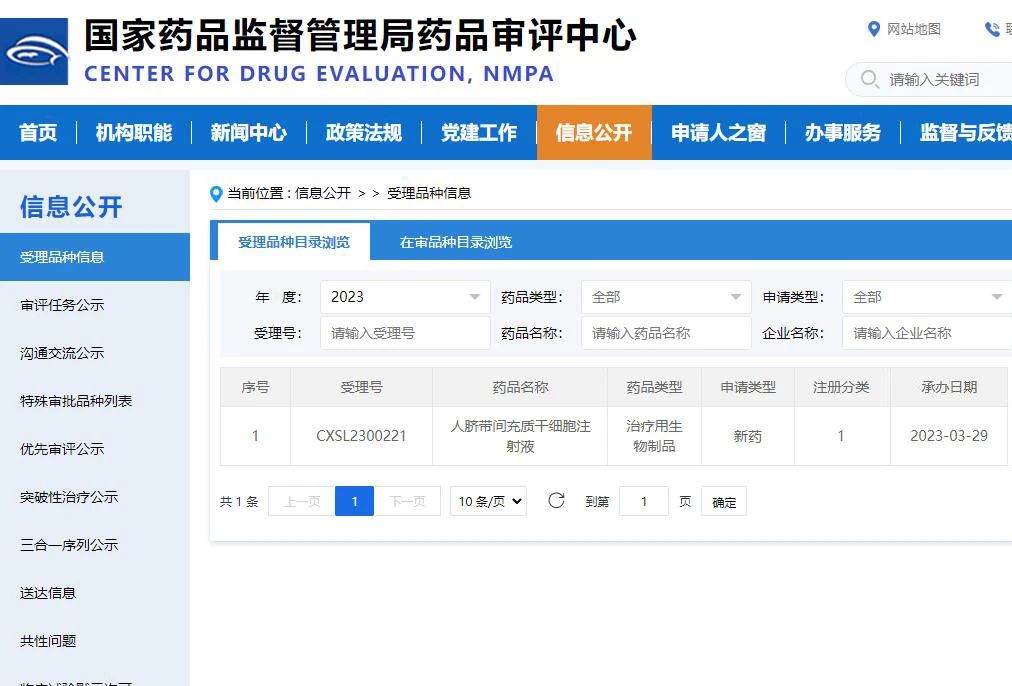
Task: Open the 申请人之窗 menu item
Action: point(717,132)
